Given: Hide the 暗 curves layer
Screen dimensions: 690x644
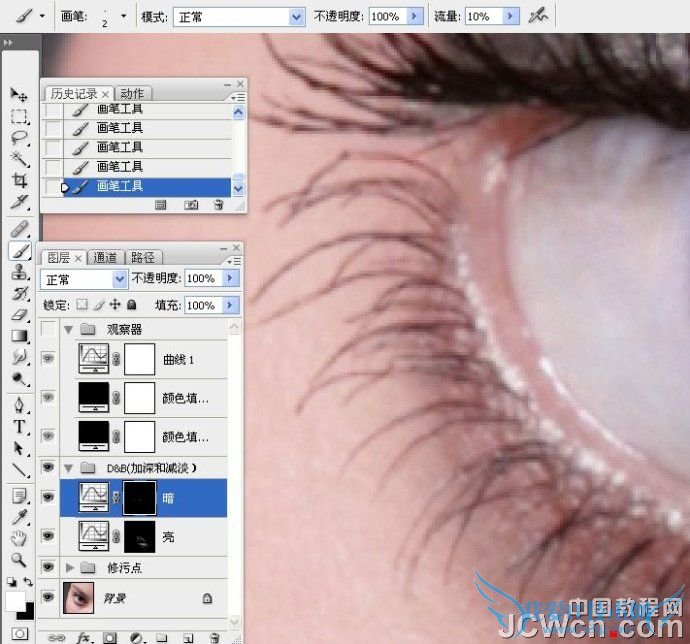Looking at the screenshot, I should tap(48, 497).
